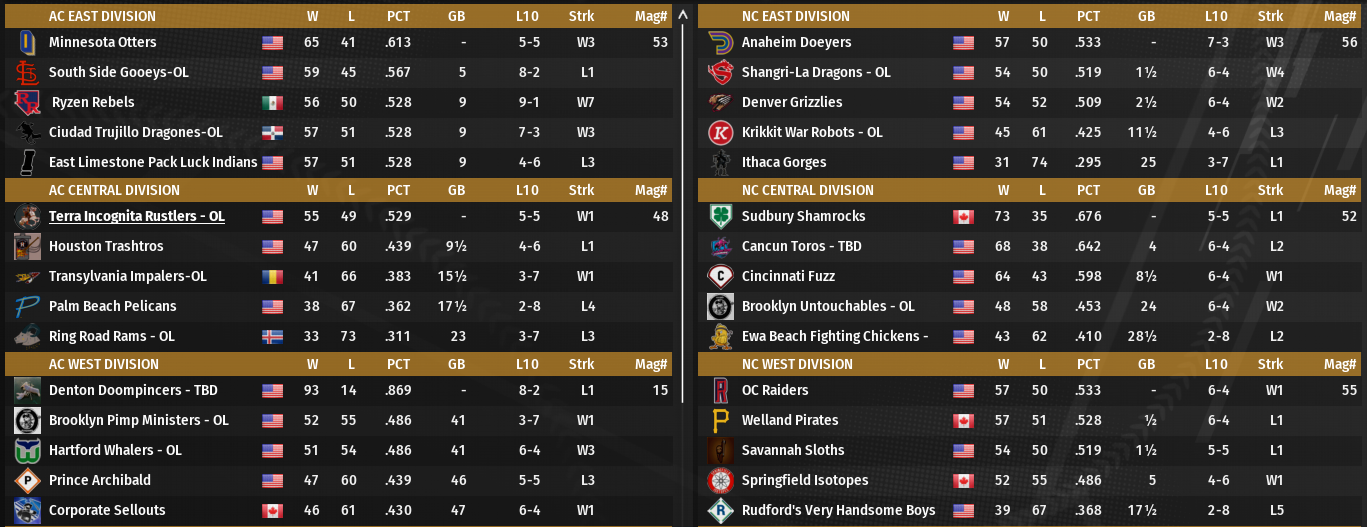
Task: Click the Krikkit War Robots logo
Action: coord(720,133)
